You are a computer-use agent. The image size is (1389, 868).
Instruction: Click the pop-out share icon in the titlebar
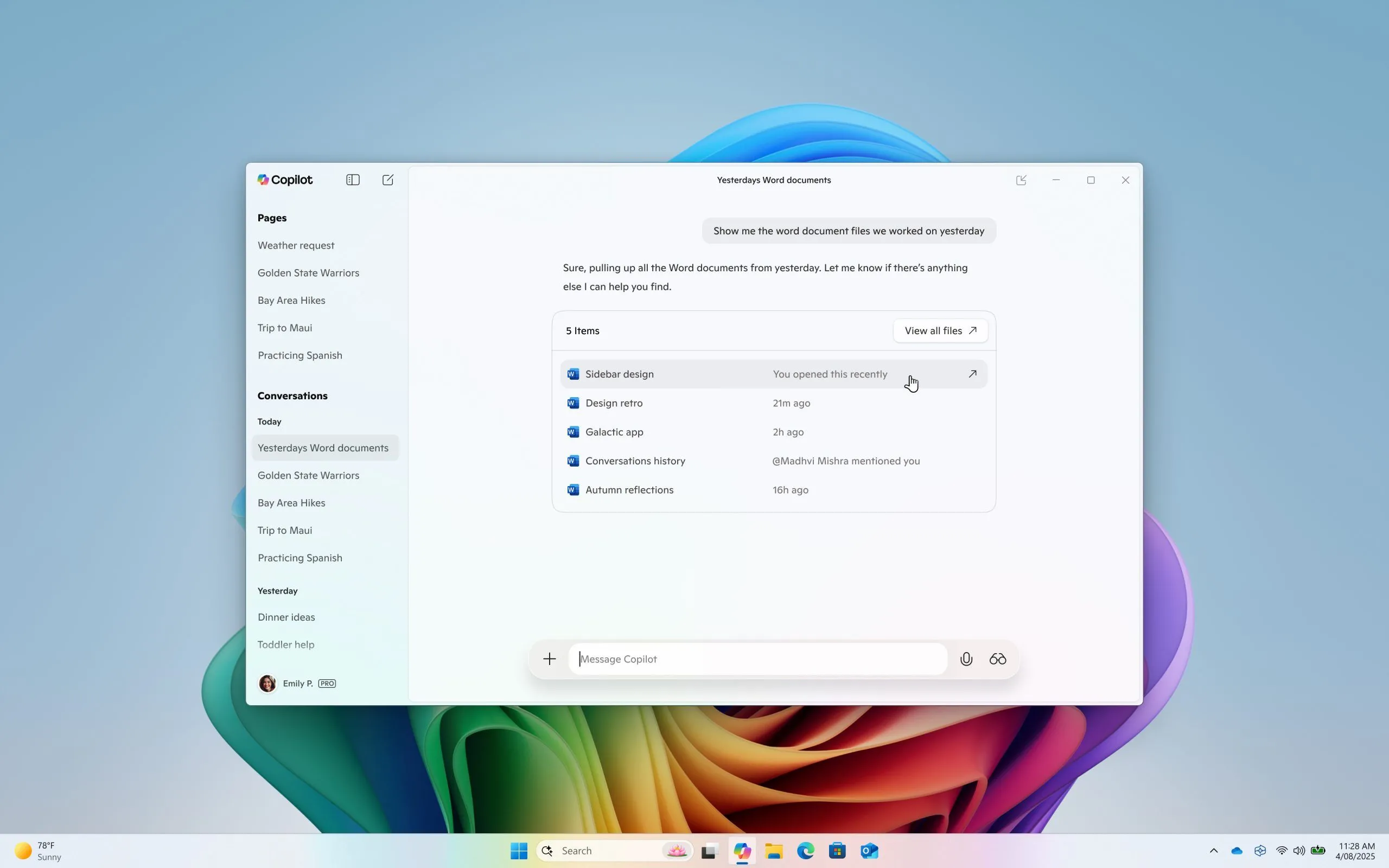tap(1022, 180)
